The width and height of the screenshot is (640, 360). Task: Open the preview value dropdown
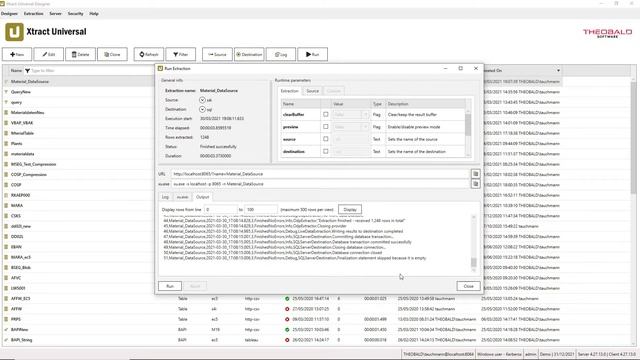pyautogui.click(x=365, y=127)
